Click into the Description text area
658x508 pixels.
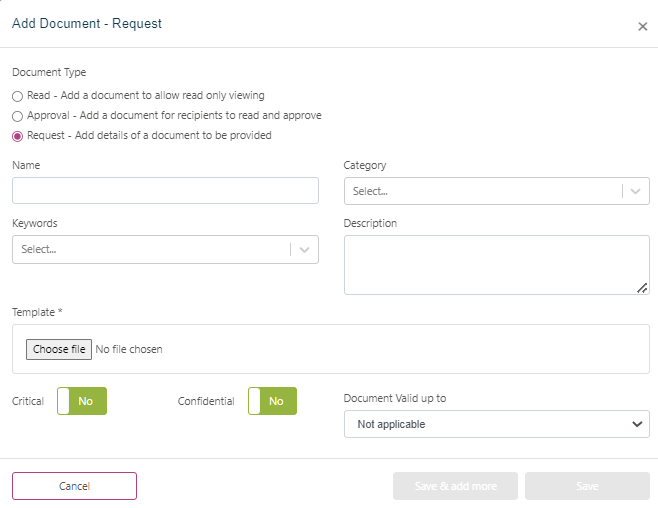(x=495, y=265)
